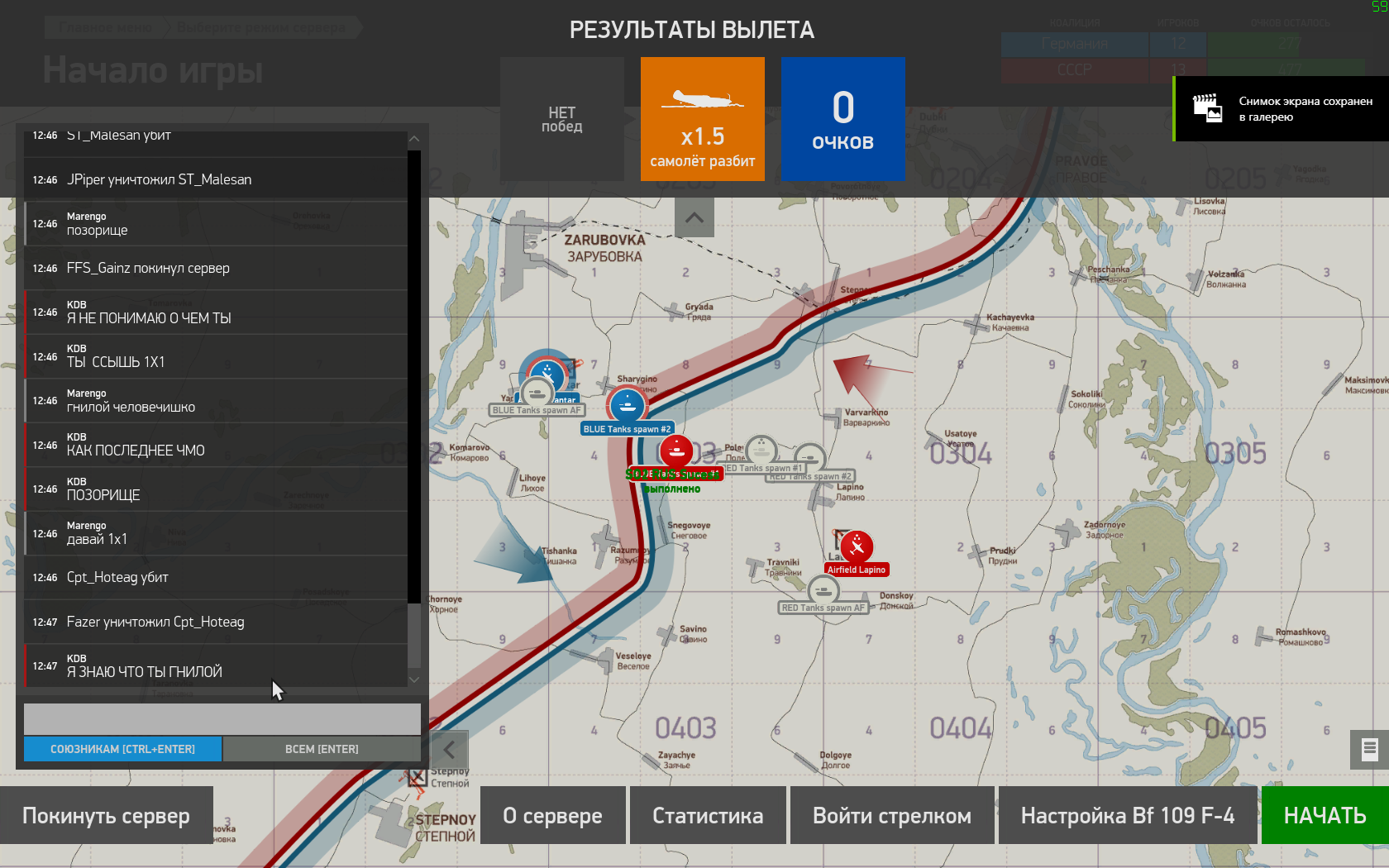Select the red ship objective marker
1389x868 pixels.
[x=676, y=451]
